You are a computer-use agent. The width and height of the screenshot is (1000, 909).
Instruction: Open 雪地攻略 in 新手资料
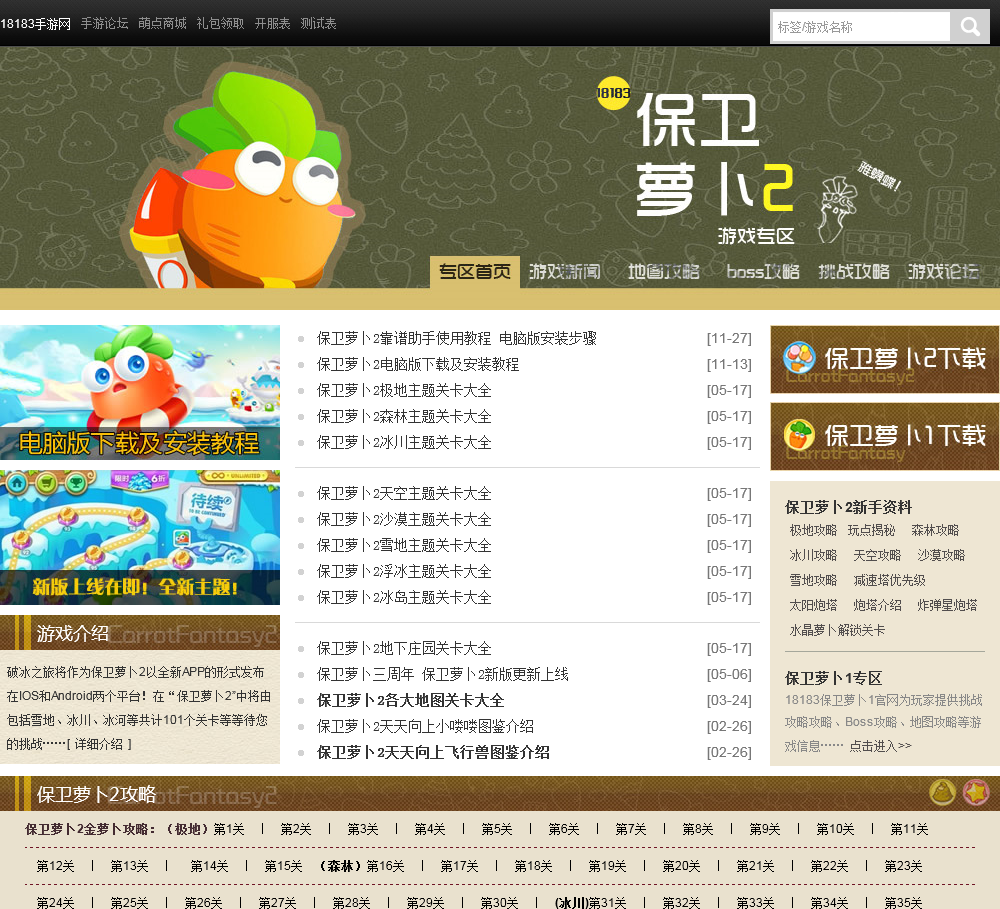813,580
